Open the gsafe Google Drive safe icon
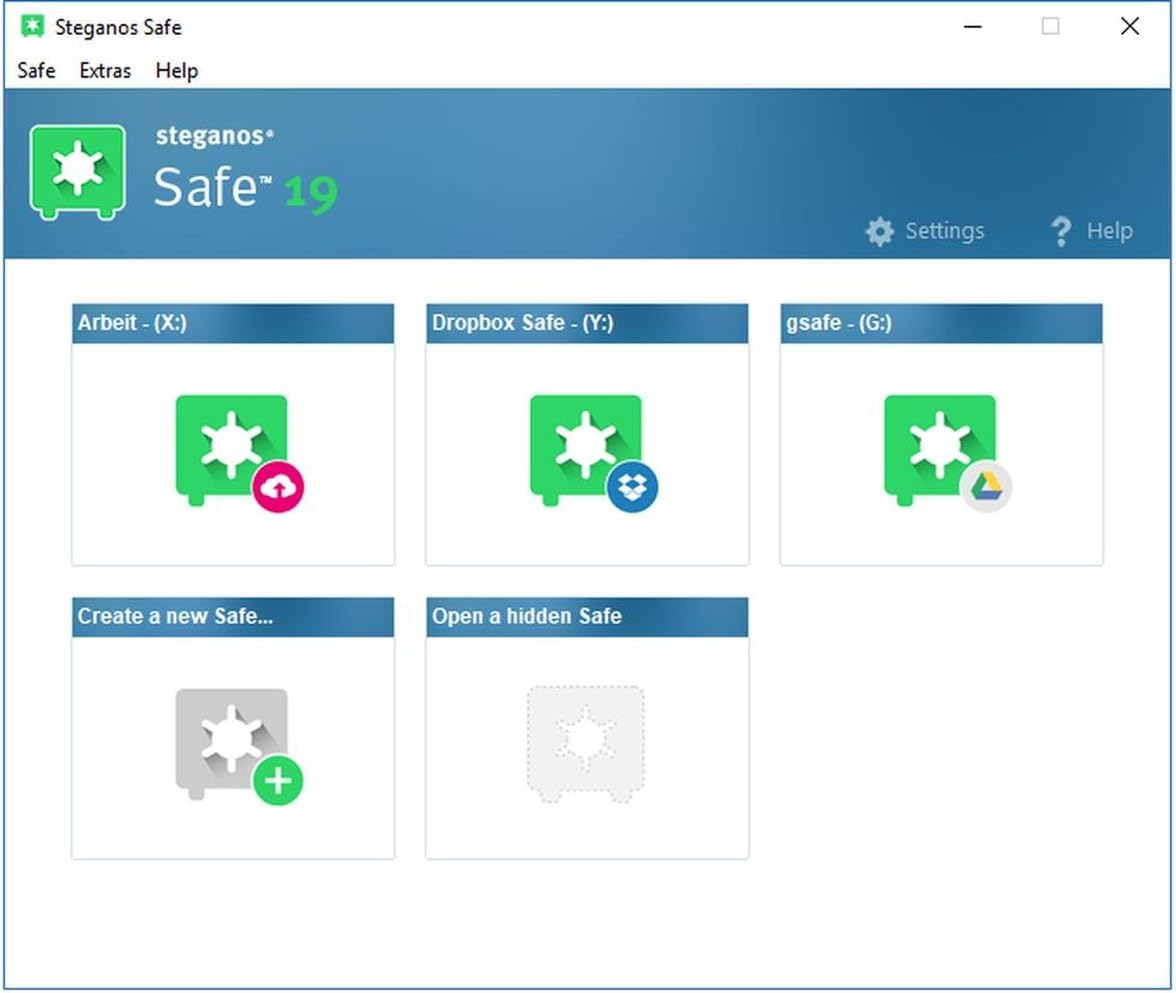1176x993 pixels. [x=947, y=452]
